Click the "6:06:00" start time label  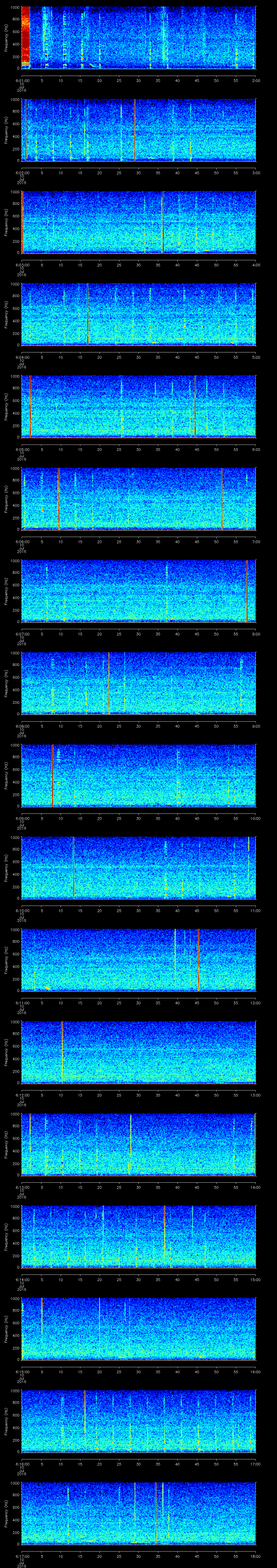click(22, 542)
